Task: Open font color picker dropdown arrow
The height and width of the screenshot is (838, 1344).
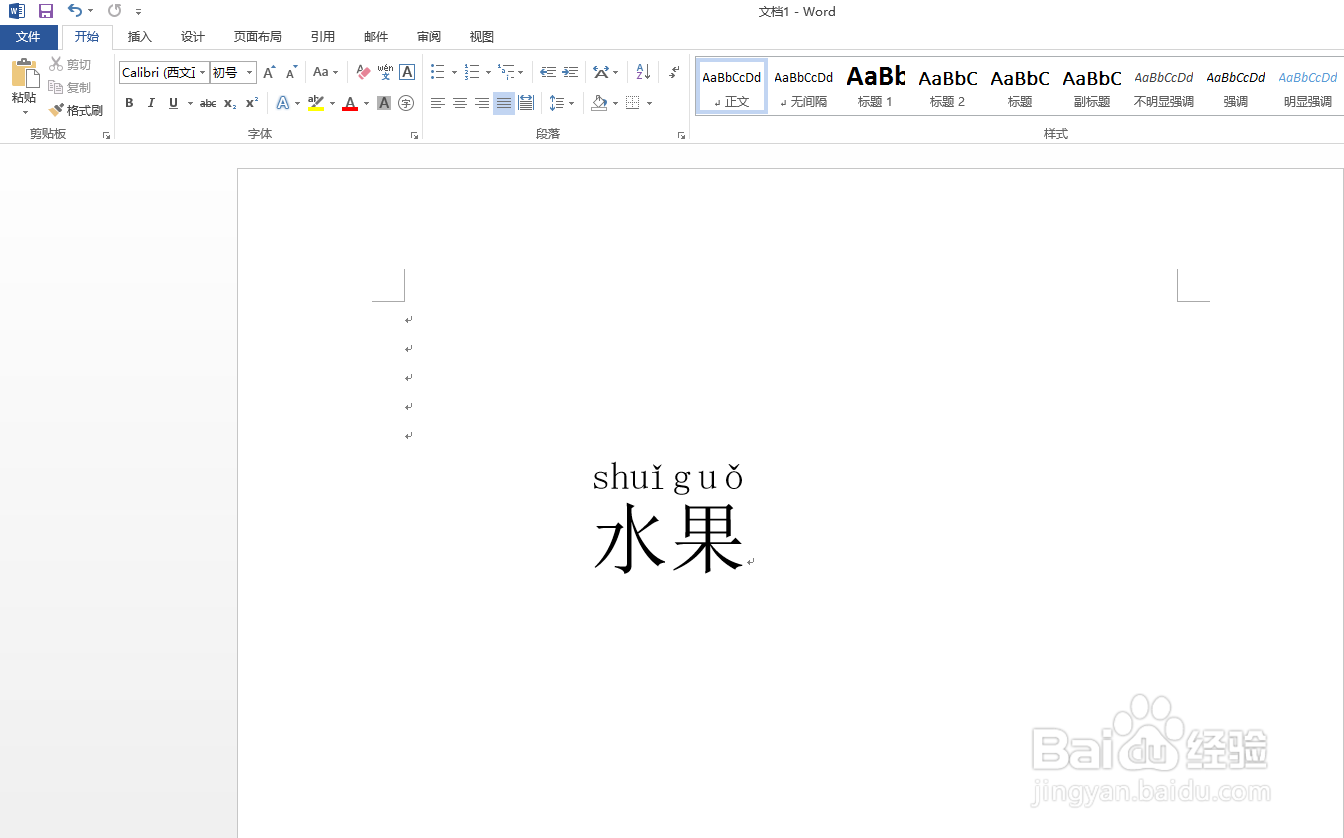Action: (367, 103)
